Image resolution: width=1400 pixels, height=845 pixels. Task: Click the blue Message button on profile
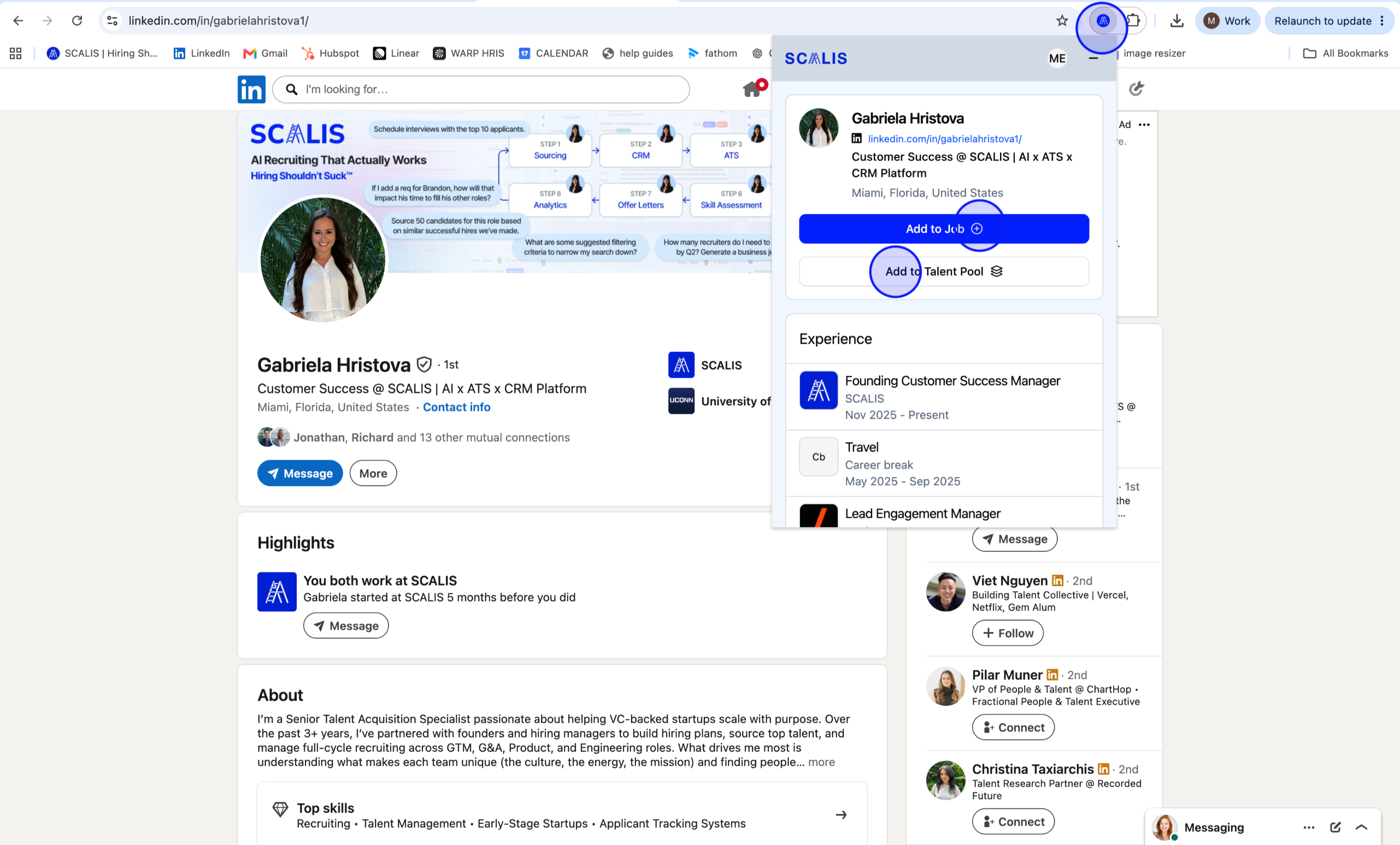tap(300, 473)
